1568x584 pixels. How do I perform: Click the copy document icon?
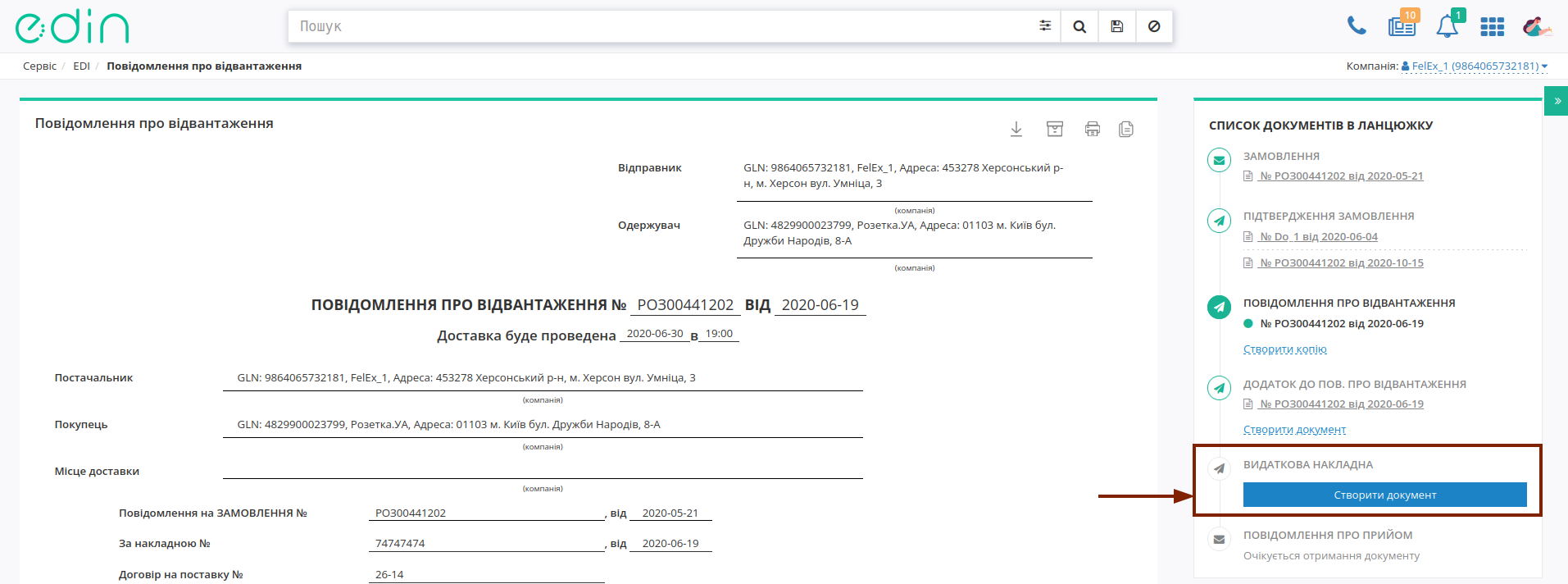point(1126,129)
